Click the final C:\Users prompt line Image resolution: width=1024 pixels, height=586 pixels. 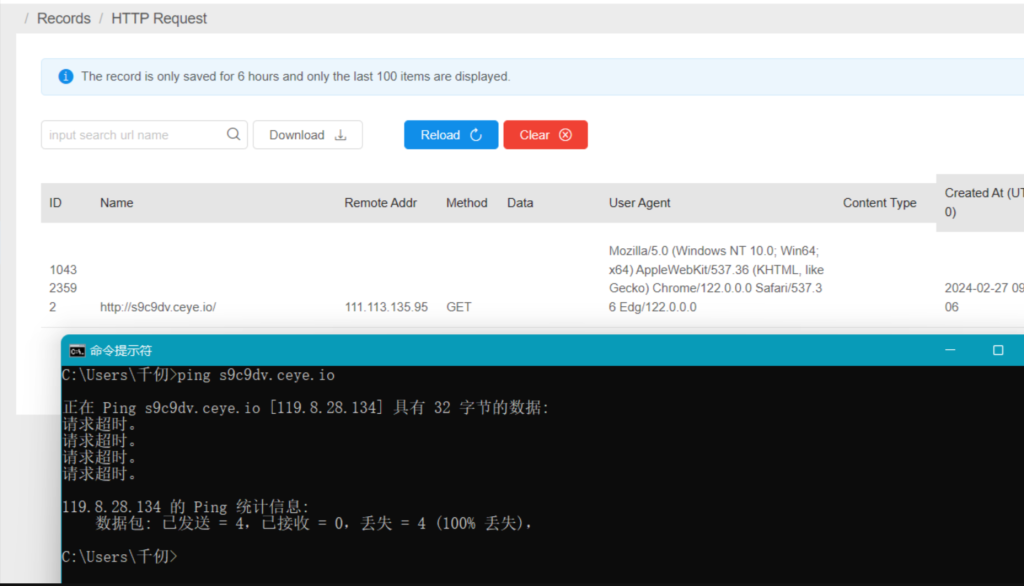[120, 557]
